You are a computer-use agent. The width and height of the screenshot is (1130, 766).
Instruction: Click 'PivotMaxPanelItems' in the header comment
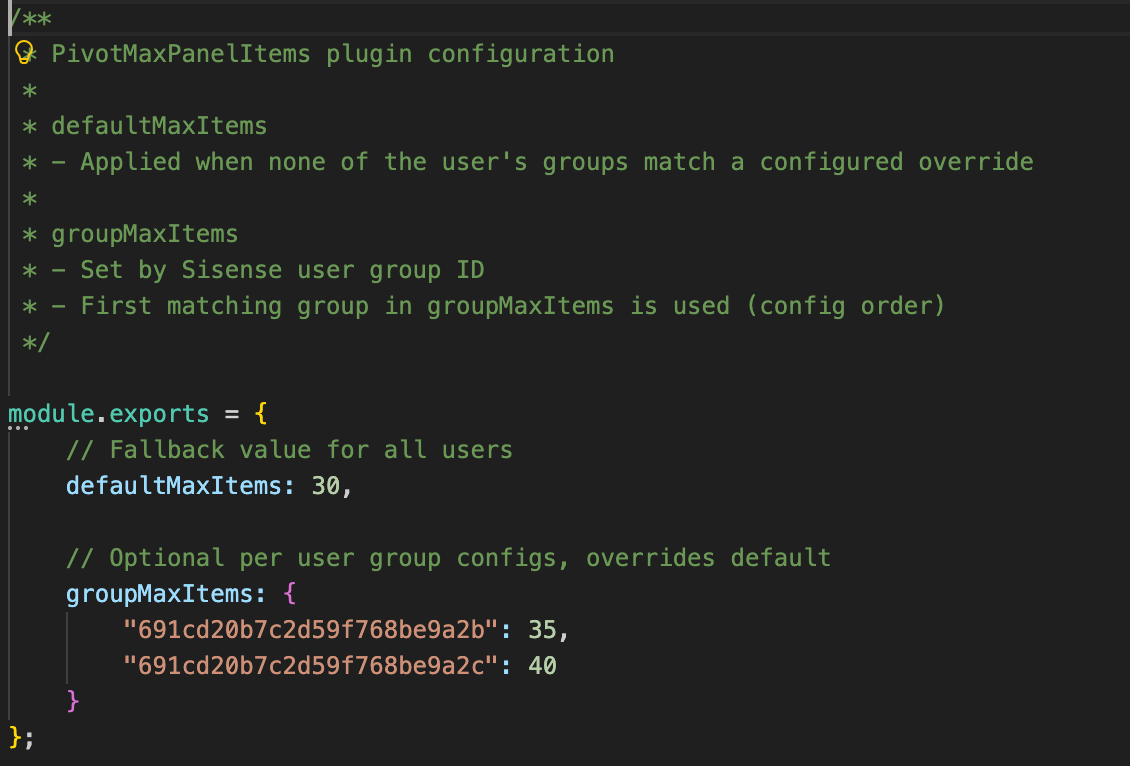click(x=181, y=54)
